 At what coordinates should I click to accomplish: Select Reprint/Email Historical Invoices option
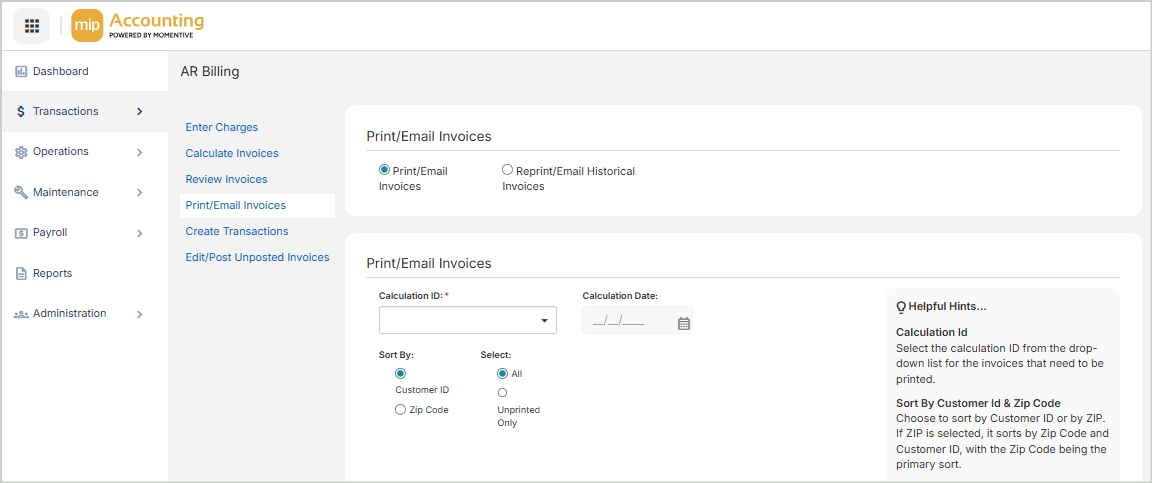(x=507, y=171)
